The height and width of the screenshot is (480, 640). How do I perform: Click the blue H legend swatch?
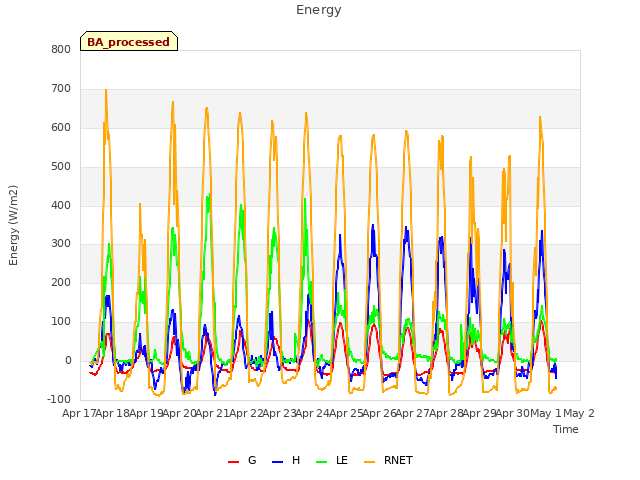[278, 462]
